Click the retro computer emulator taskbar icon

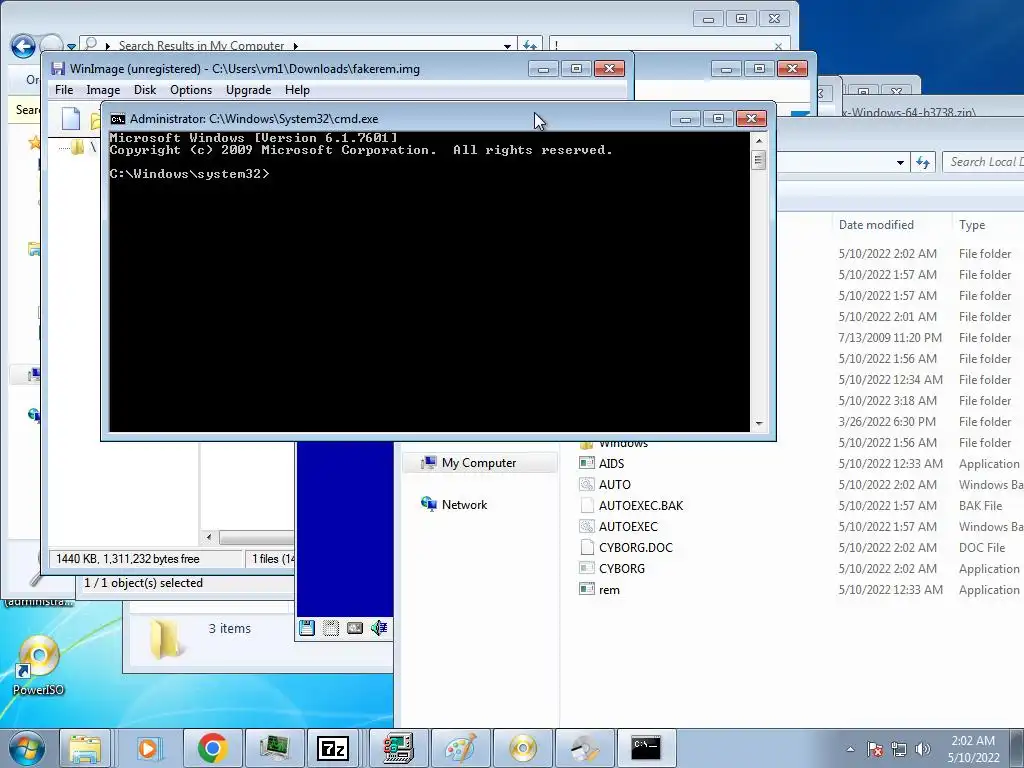tap(398, 748)
